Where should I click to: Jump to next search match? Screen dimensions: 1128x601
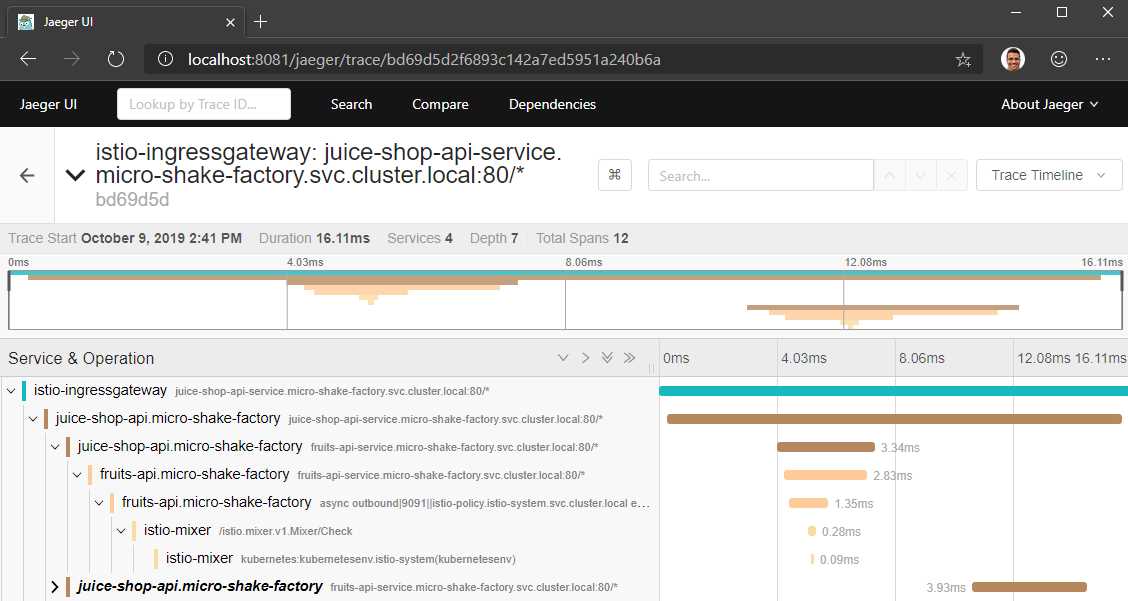click(x=920, y=176)
